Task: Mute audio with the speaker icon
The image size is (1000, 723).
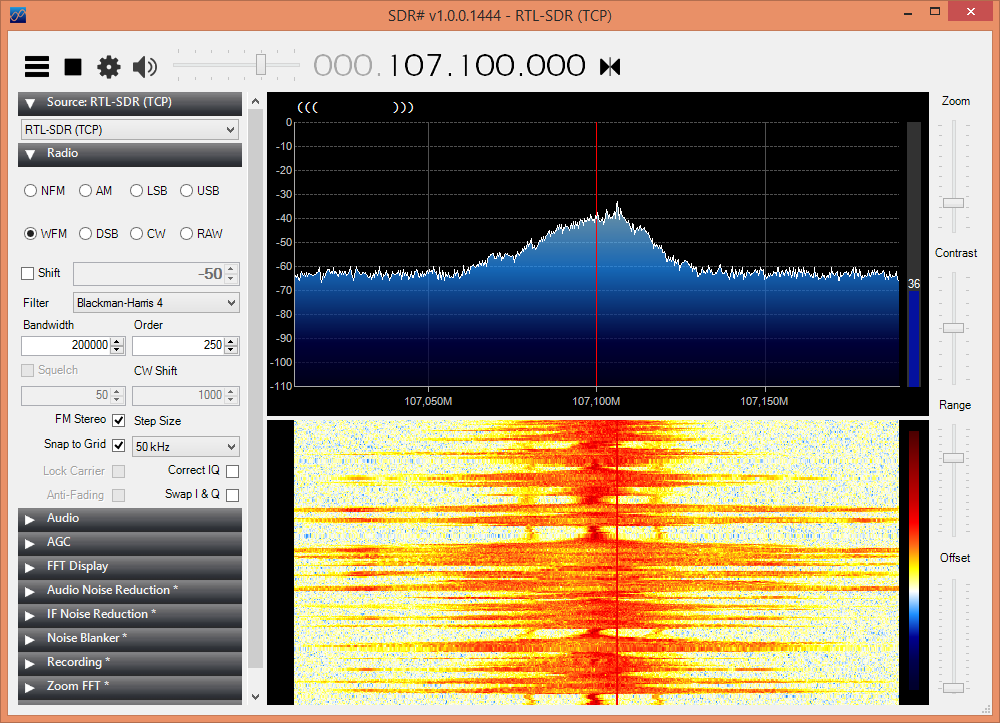Action: (144, 66)
